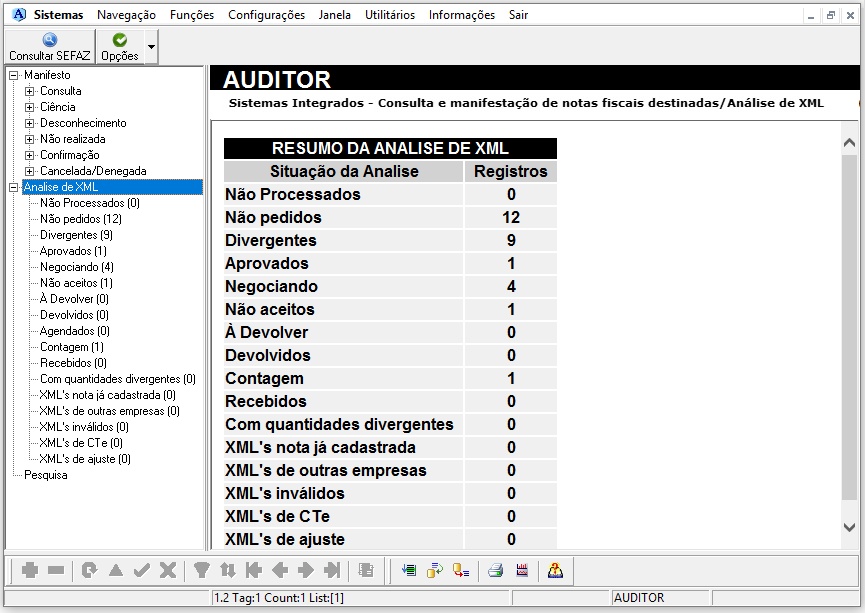Select Não aceitos (1) in tree
865x613 pixels.
click(76, 283)
